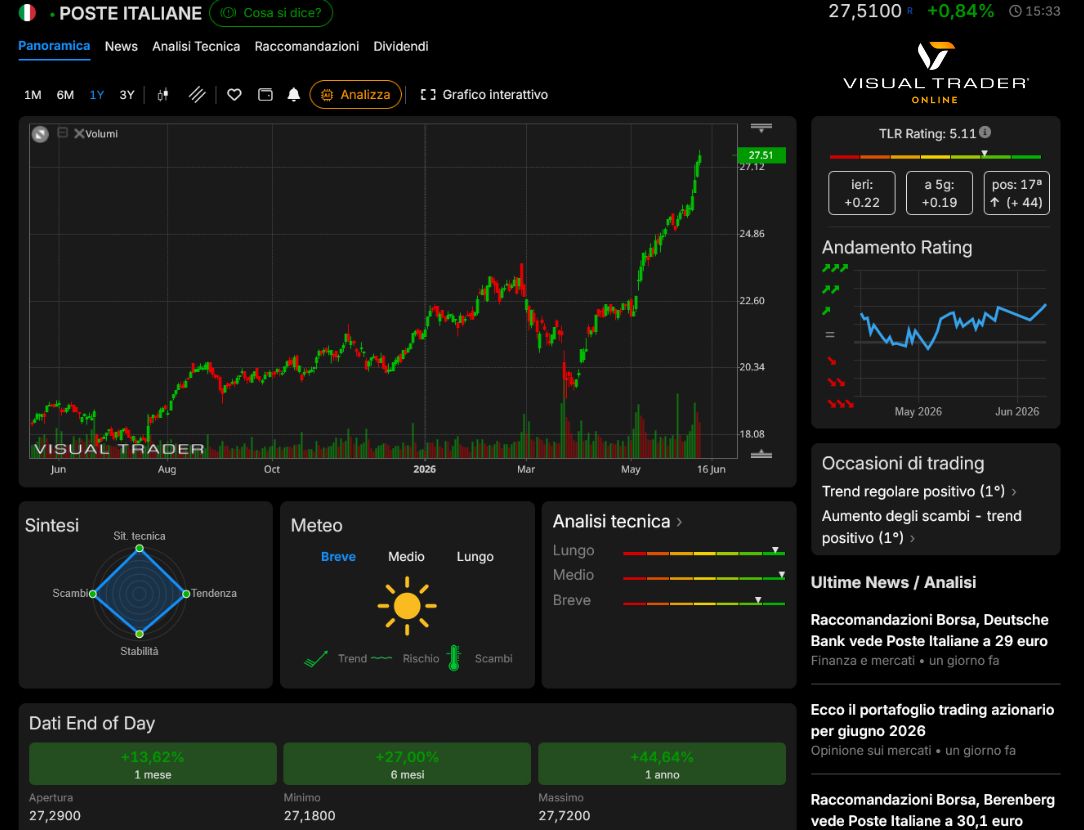Select Breve in Meteo panel

click(338, 556)
